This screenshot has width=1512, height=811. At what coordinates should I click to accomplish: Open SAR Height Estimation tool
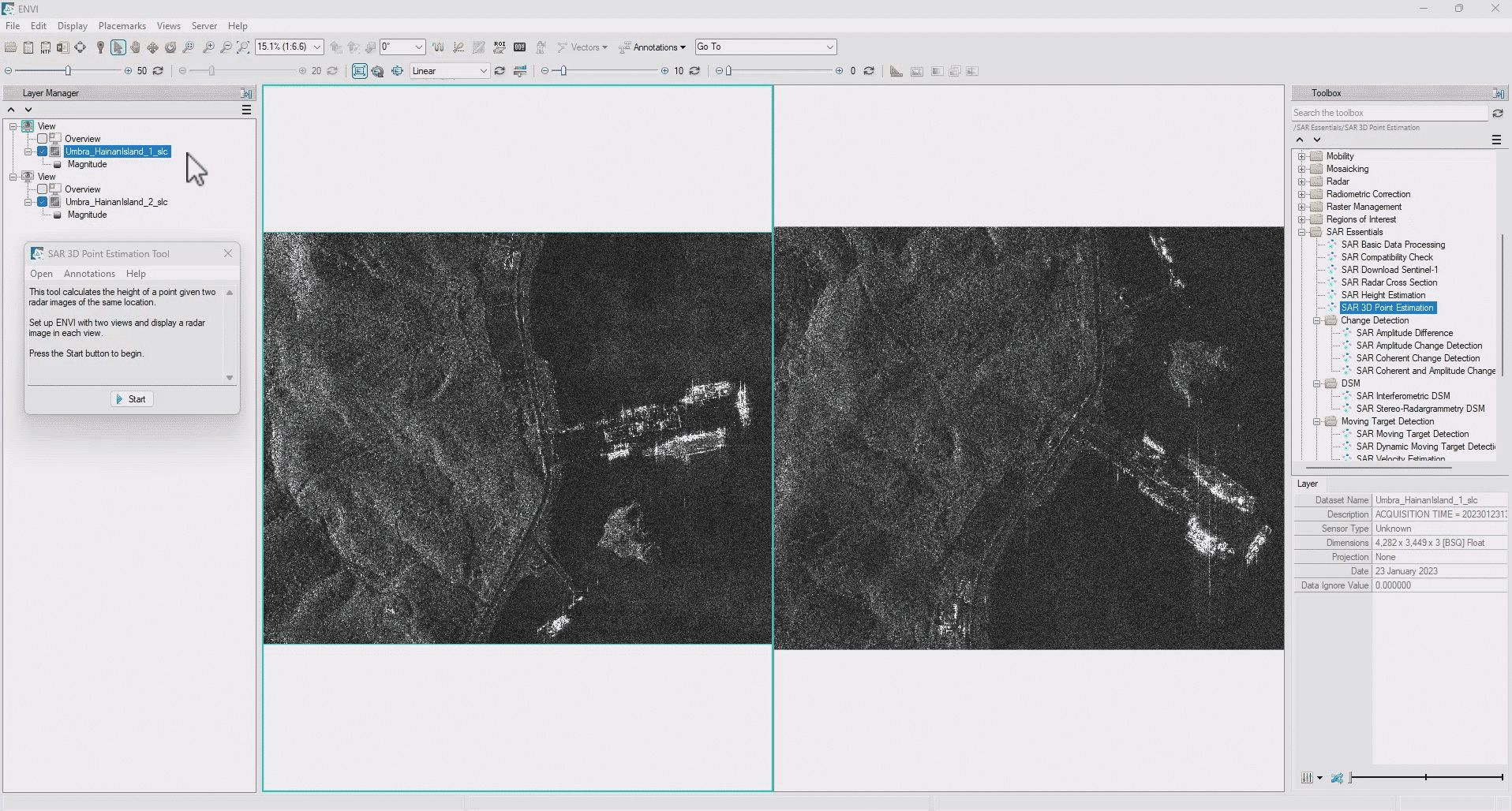(1383, 295)
